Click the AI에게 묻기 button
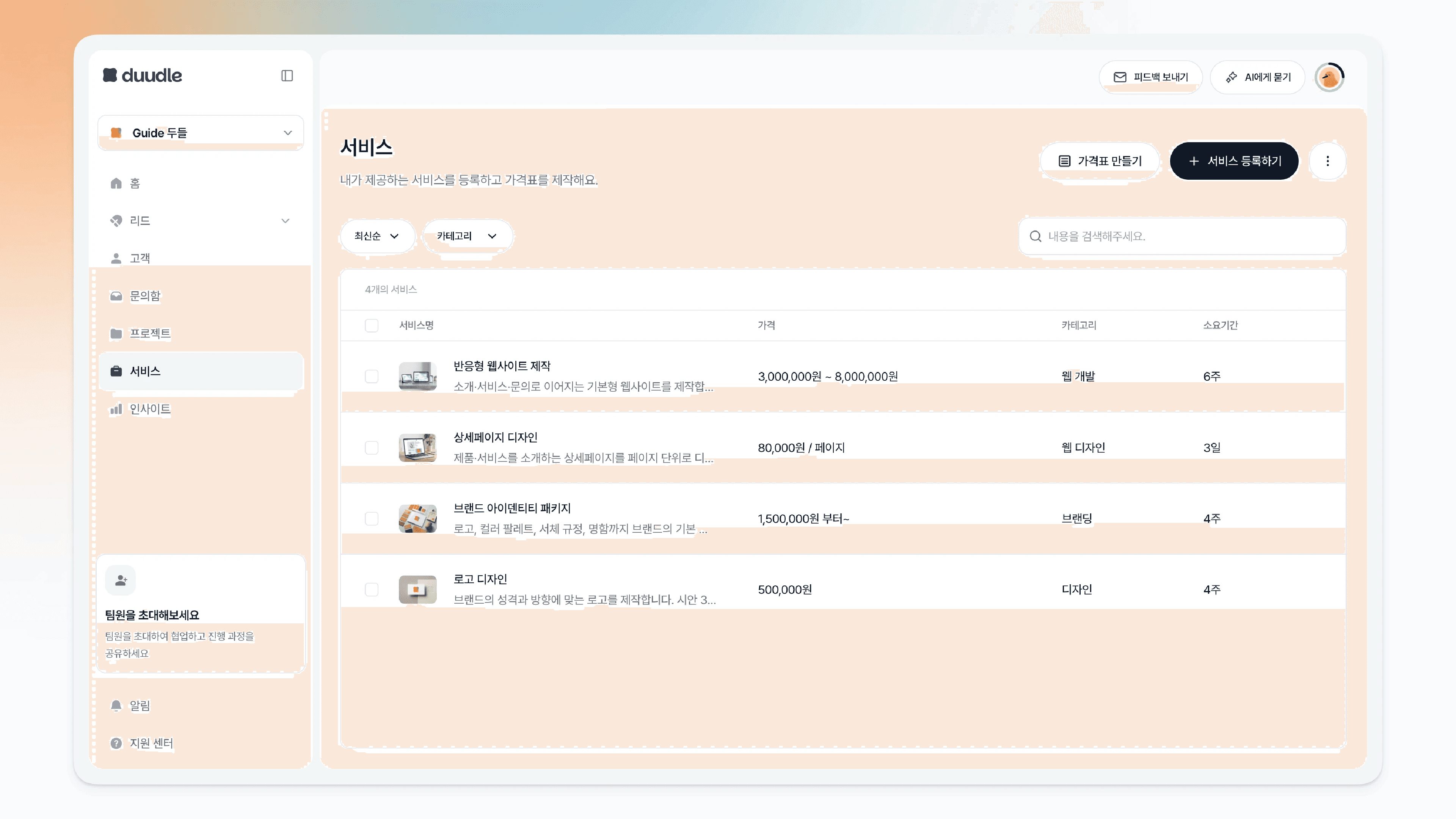 click(1258, 77)
